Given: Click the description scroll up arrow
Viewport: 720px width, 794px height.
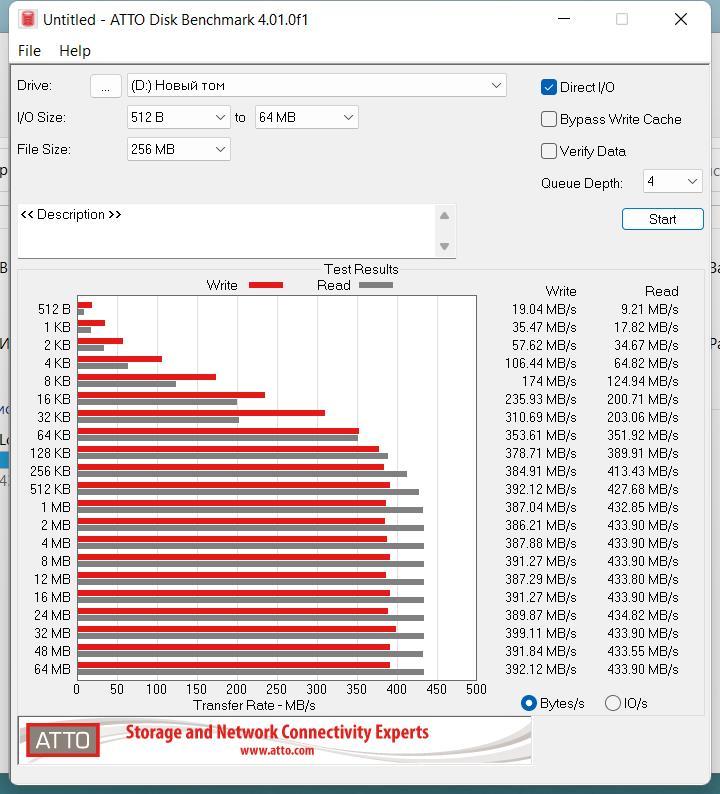Looking at the screenshot, I should click(x=445, y=216).
